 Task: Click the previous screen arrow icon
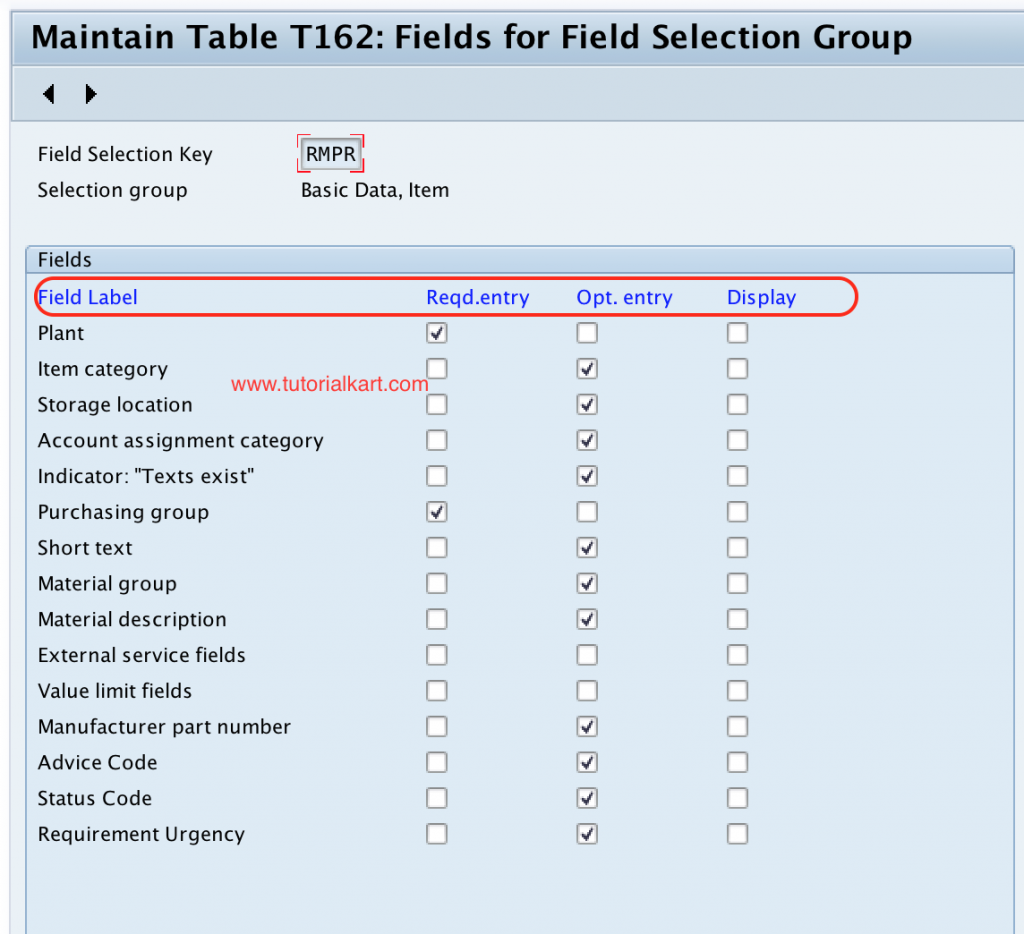point(48,93)
